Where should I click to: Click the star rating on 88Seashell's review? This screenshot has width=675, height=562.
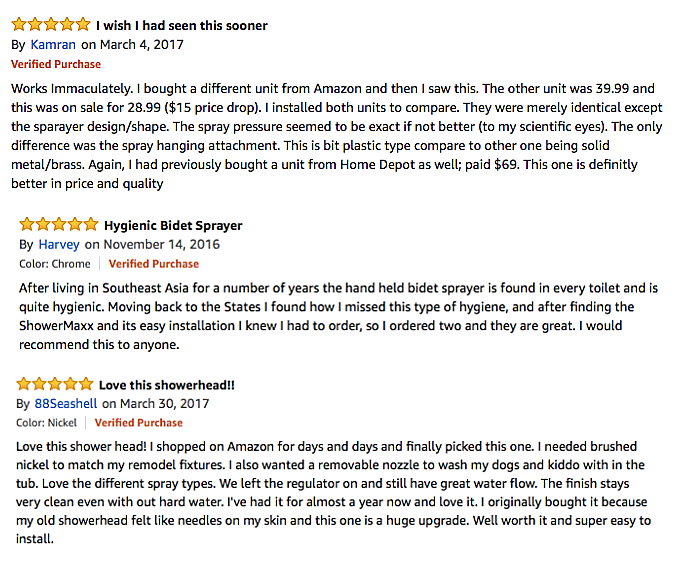click(x=53, y=384)
